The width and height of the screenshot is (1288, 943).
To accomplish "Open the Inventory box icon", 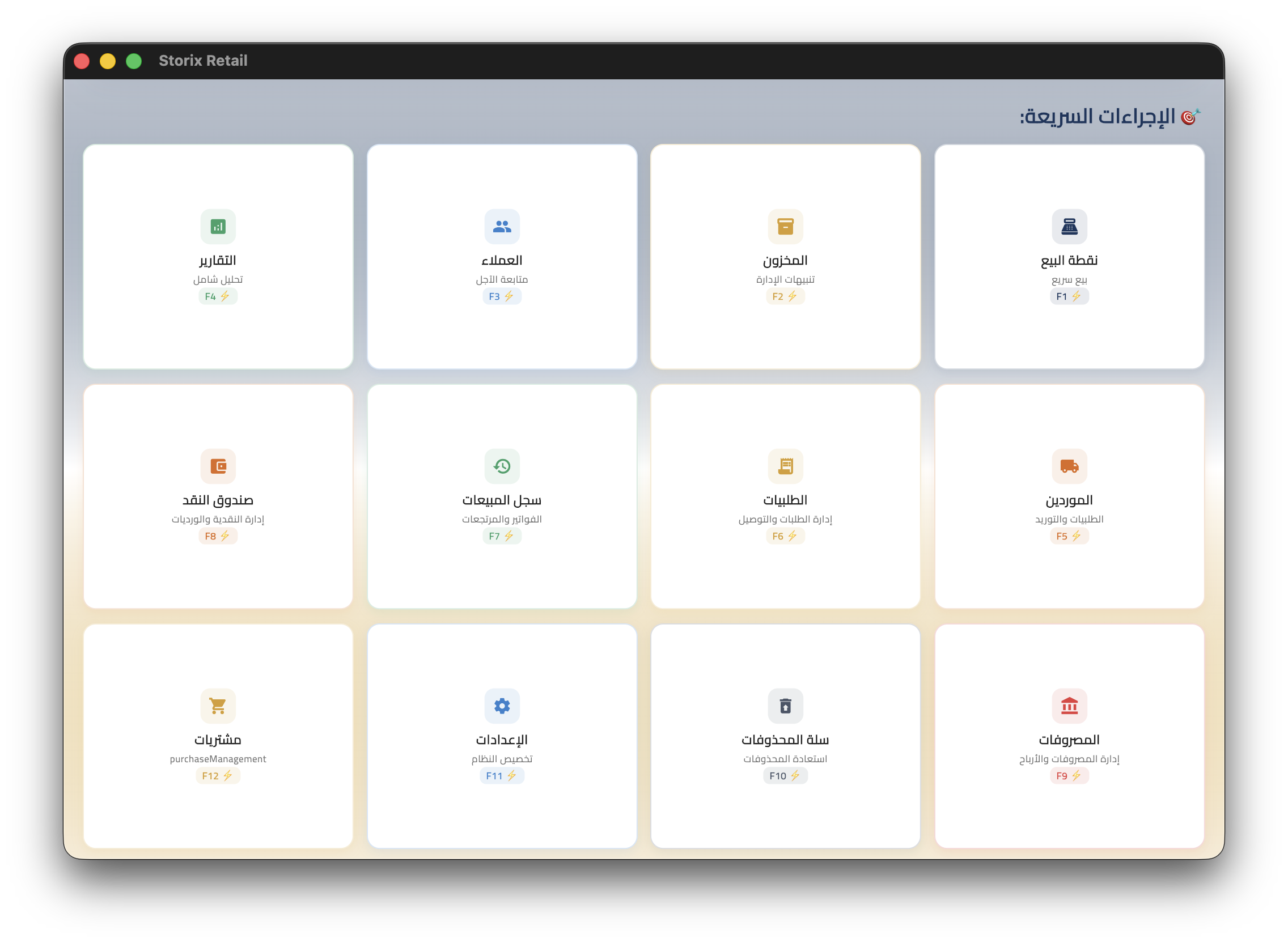I will [785, 227].
